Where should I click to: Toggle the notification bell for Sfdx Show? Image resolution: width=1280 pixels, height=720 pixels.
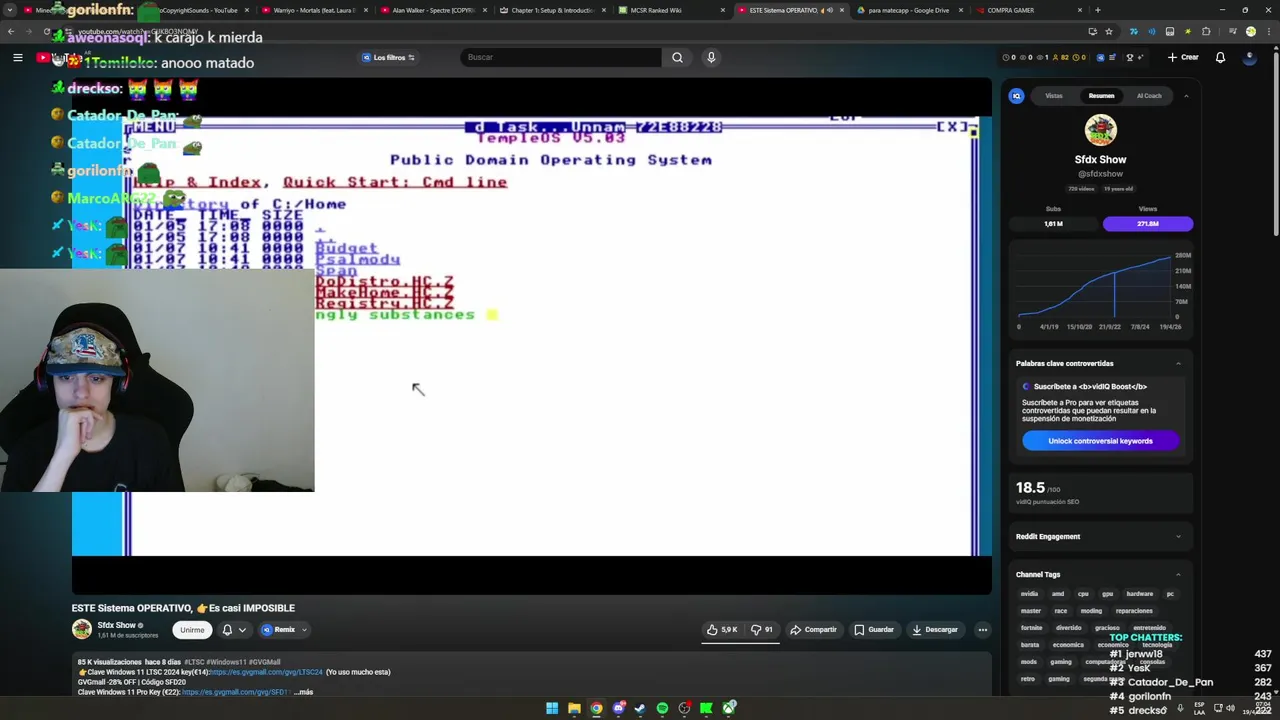tap(227, 630)
